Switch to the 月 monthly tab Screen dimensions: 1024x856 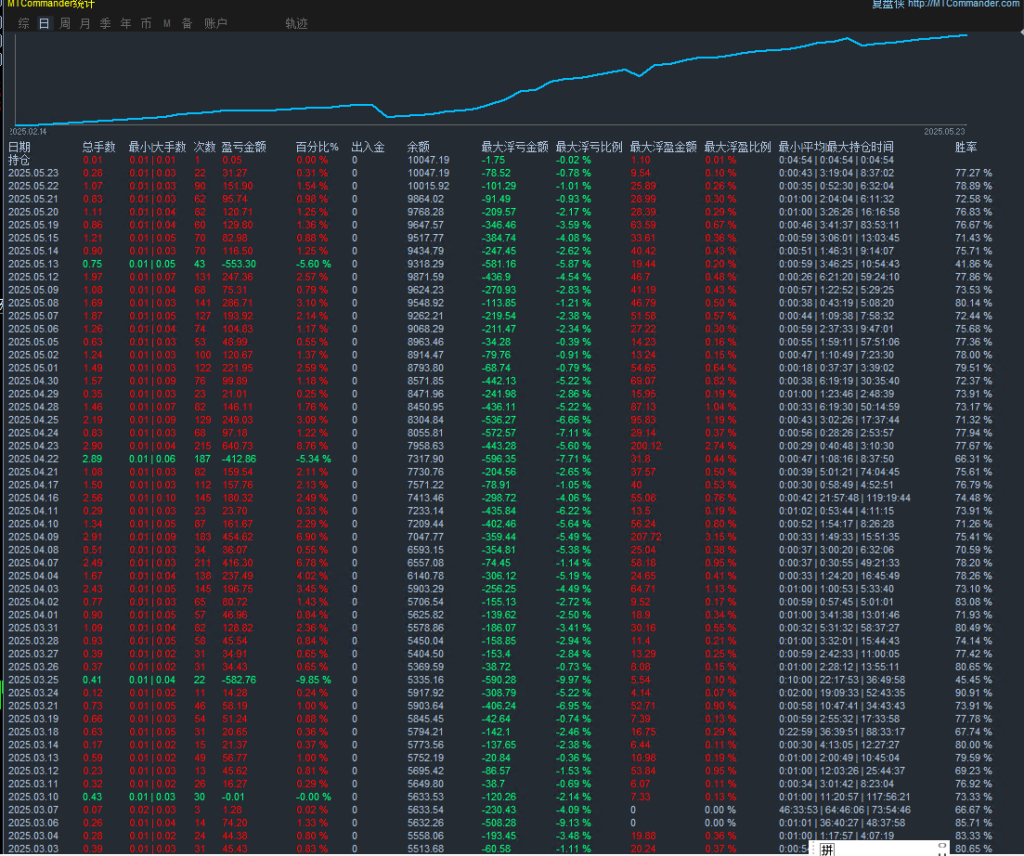point(85,23)
